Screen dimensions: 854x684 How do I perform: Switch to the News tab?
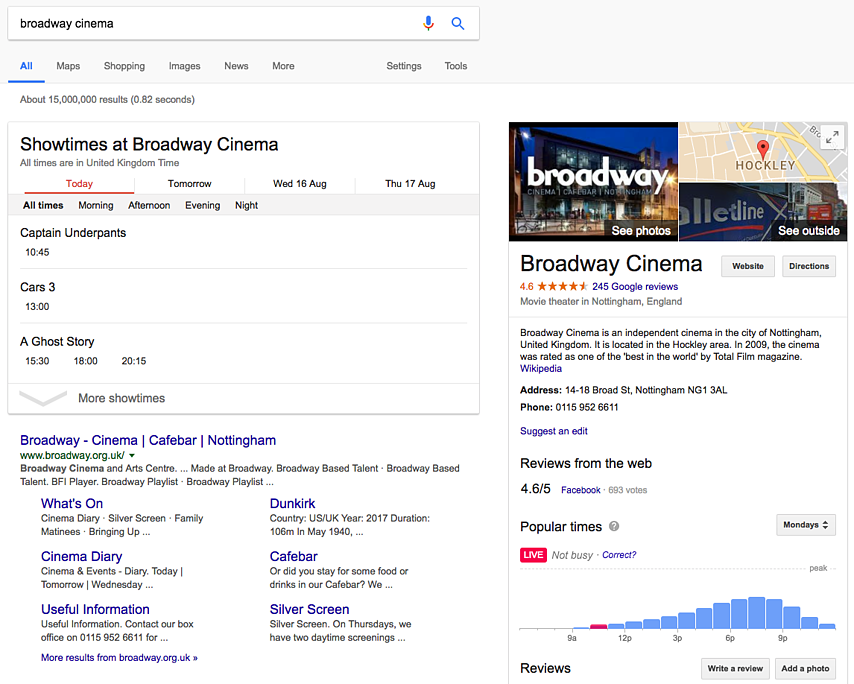pos(236,66)
